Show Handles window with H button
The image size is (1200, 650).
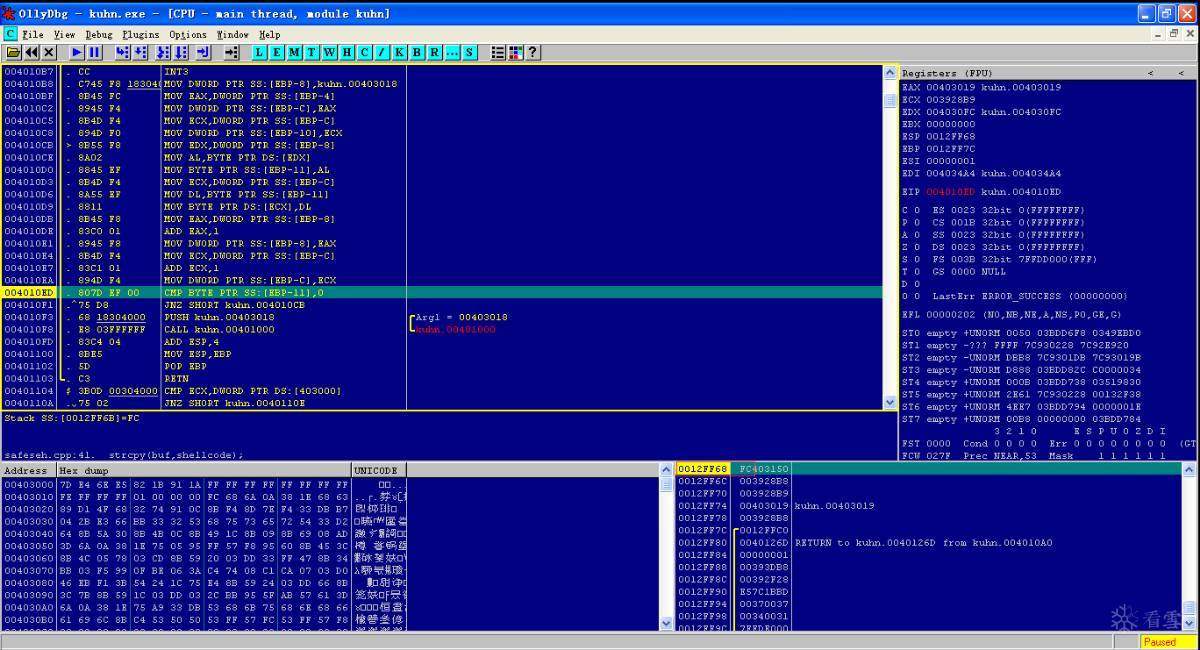coord(347,52)
